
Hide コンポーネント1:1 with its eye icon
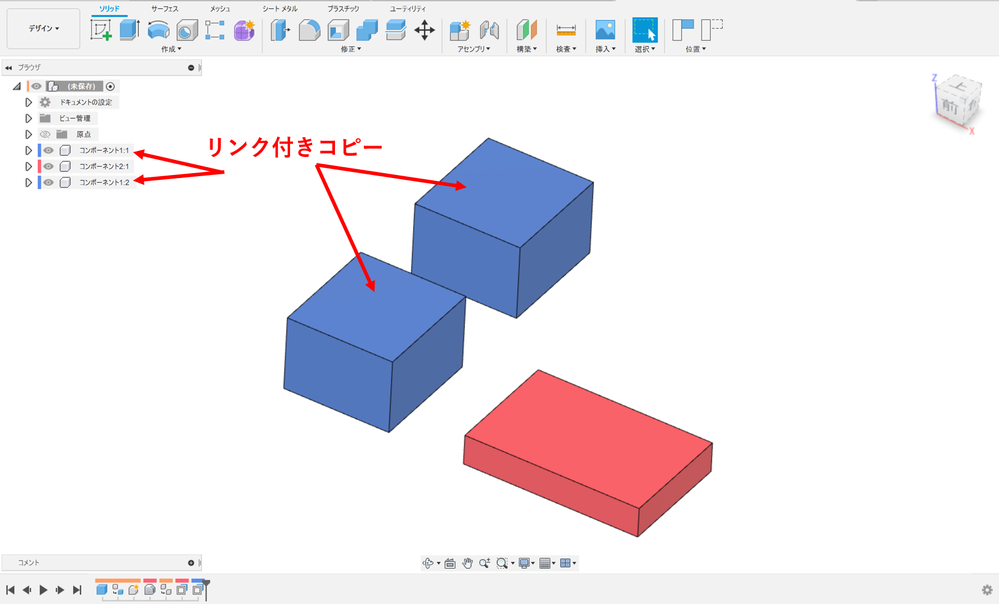(48, 150)
